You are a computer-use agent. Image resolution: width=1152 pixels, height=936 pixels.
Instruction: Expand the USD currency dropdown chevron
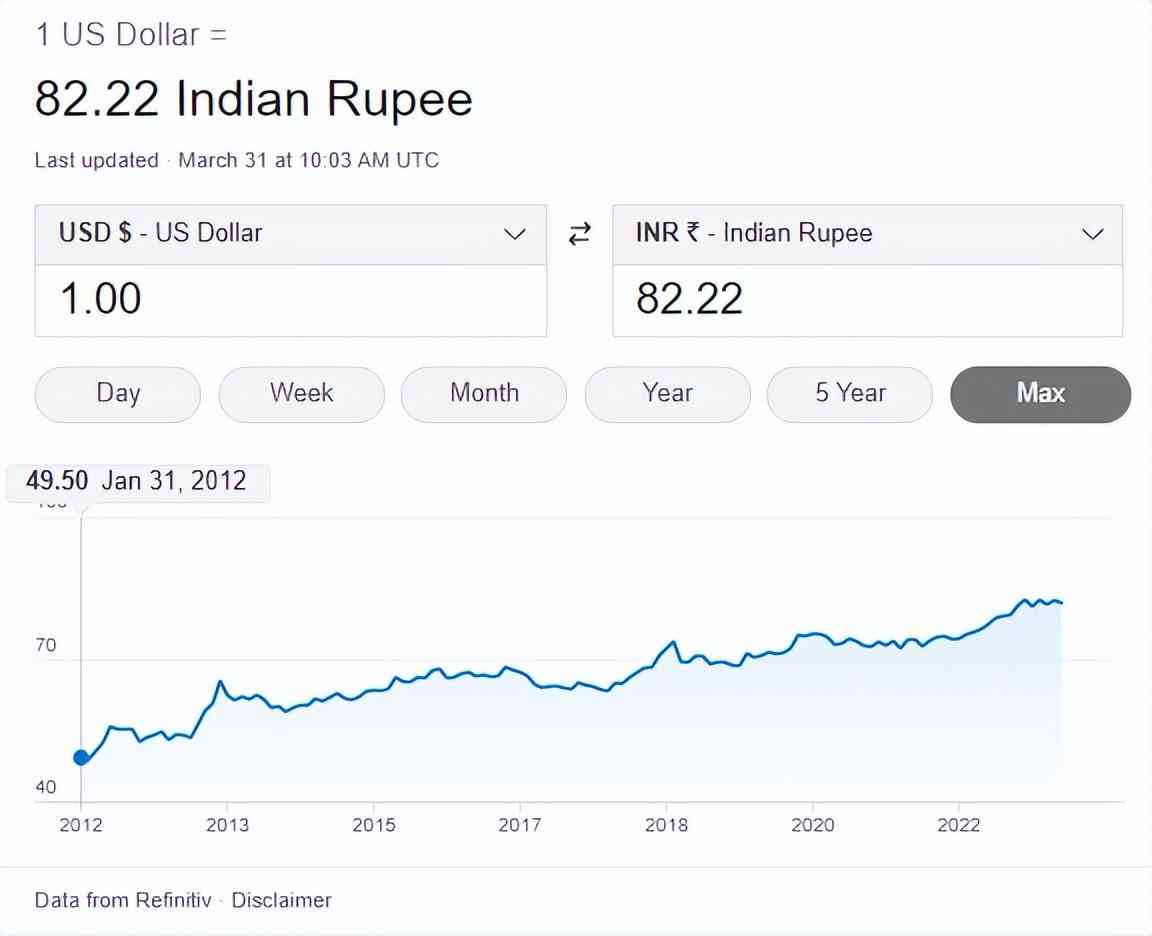tap(514, 234)
